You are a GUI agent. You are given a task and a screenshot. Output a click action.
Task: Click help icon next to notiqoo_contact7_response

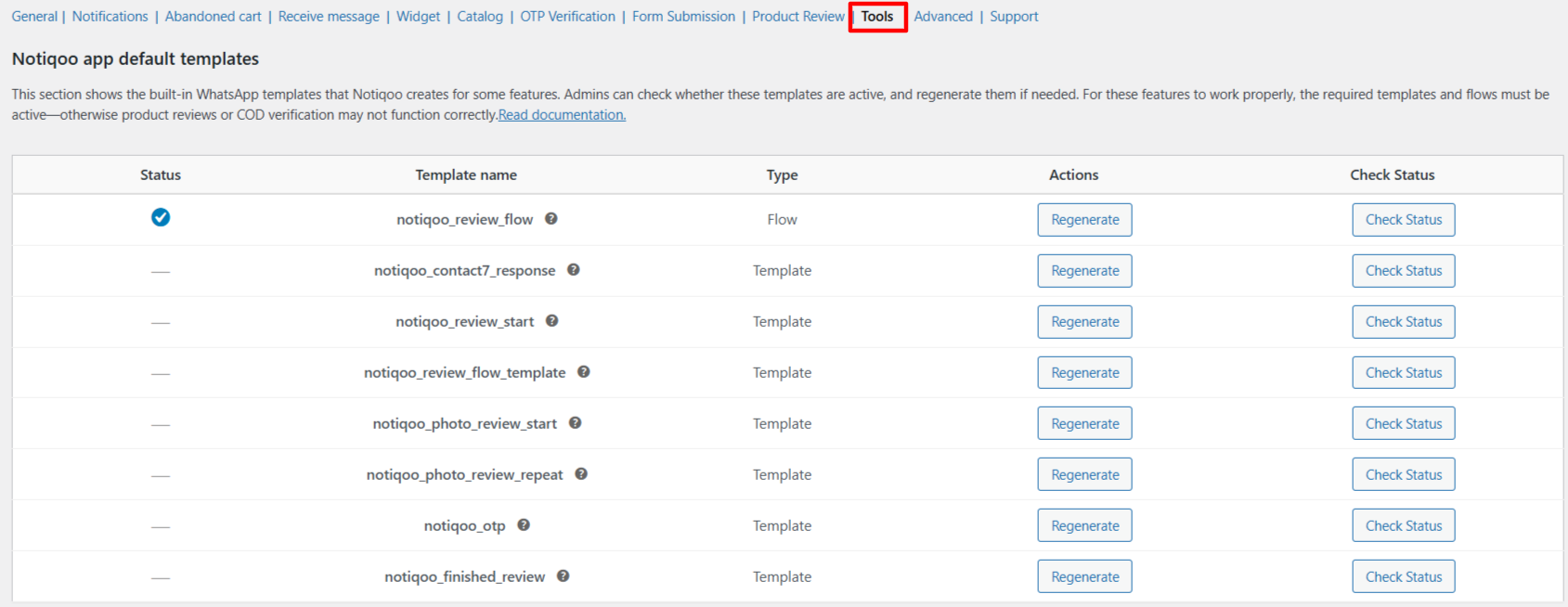pos(574,270)
